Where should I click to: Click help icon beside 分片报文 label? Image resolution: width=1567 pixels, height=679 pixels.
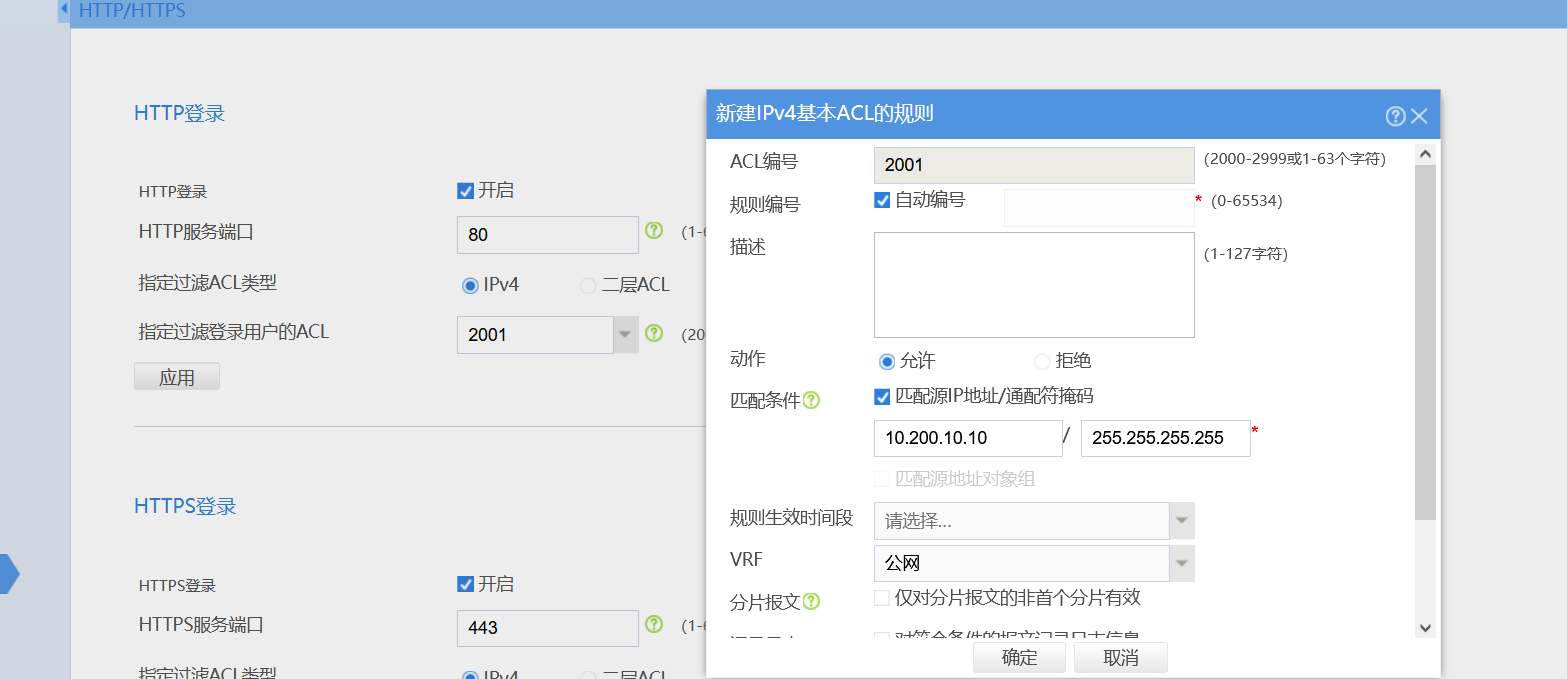click(x=811, y=602)
